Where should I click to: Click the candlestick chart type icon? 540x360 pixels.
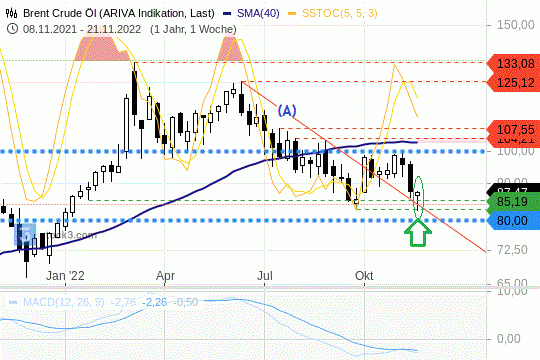point(11,13)
